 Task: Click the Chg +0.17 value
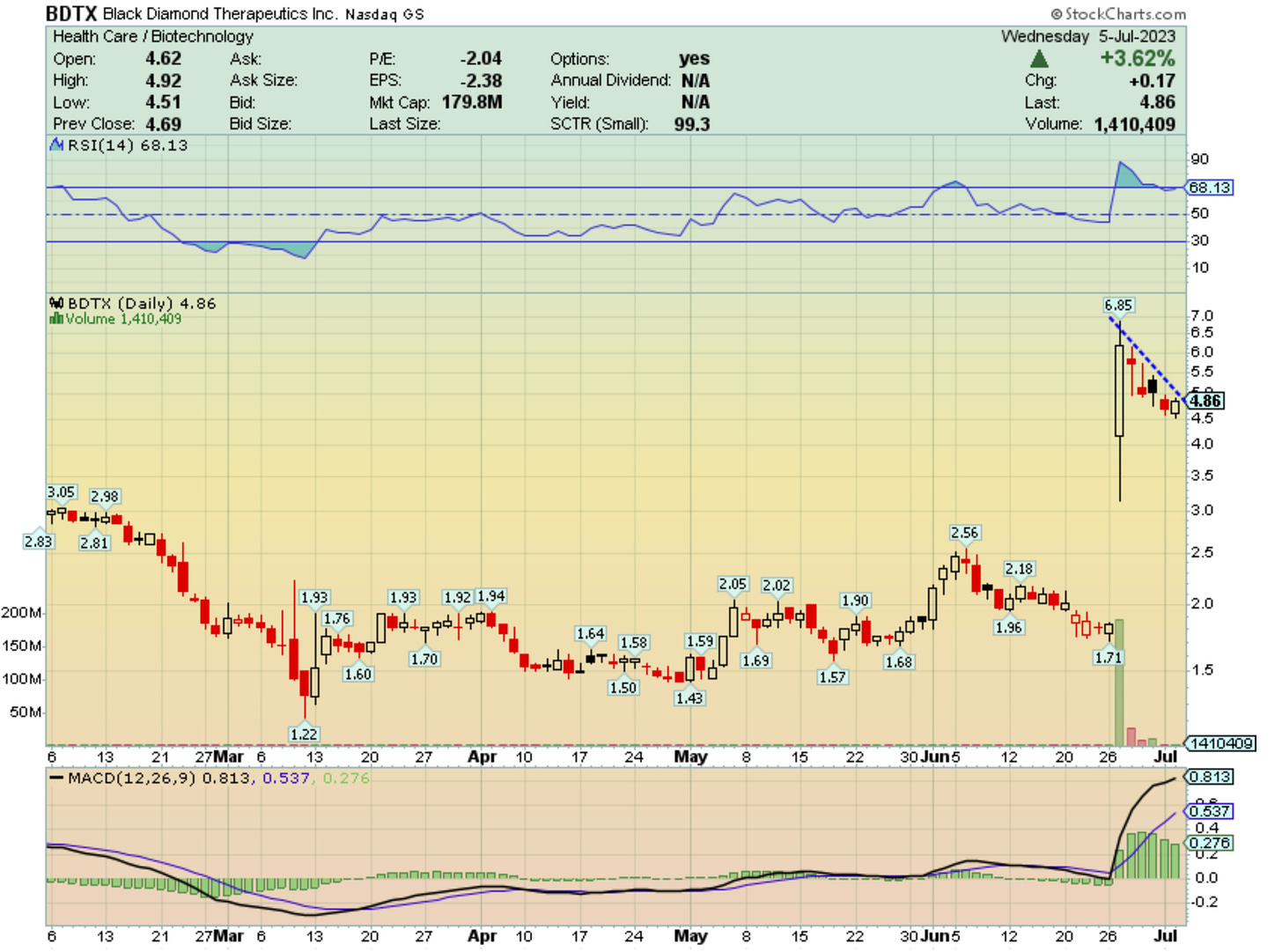(x=1153, y=81)
